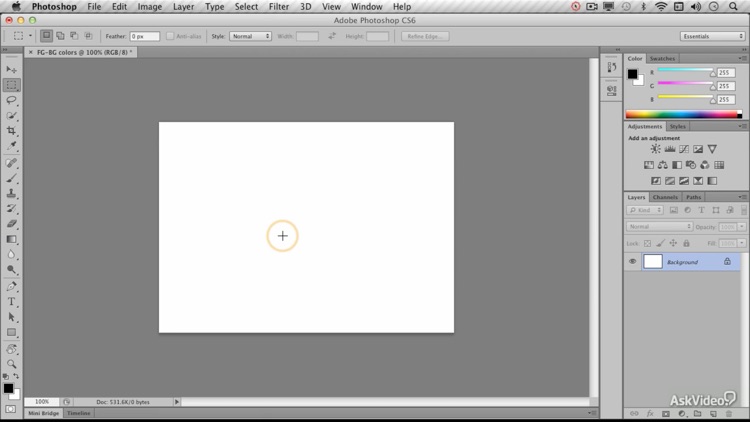Image resolution: width=750 pixels, height=422 pixels.
Task: Click the color spectrum ramp
Action: pos(684,114)
